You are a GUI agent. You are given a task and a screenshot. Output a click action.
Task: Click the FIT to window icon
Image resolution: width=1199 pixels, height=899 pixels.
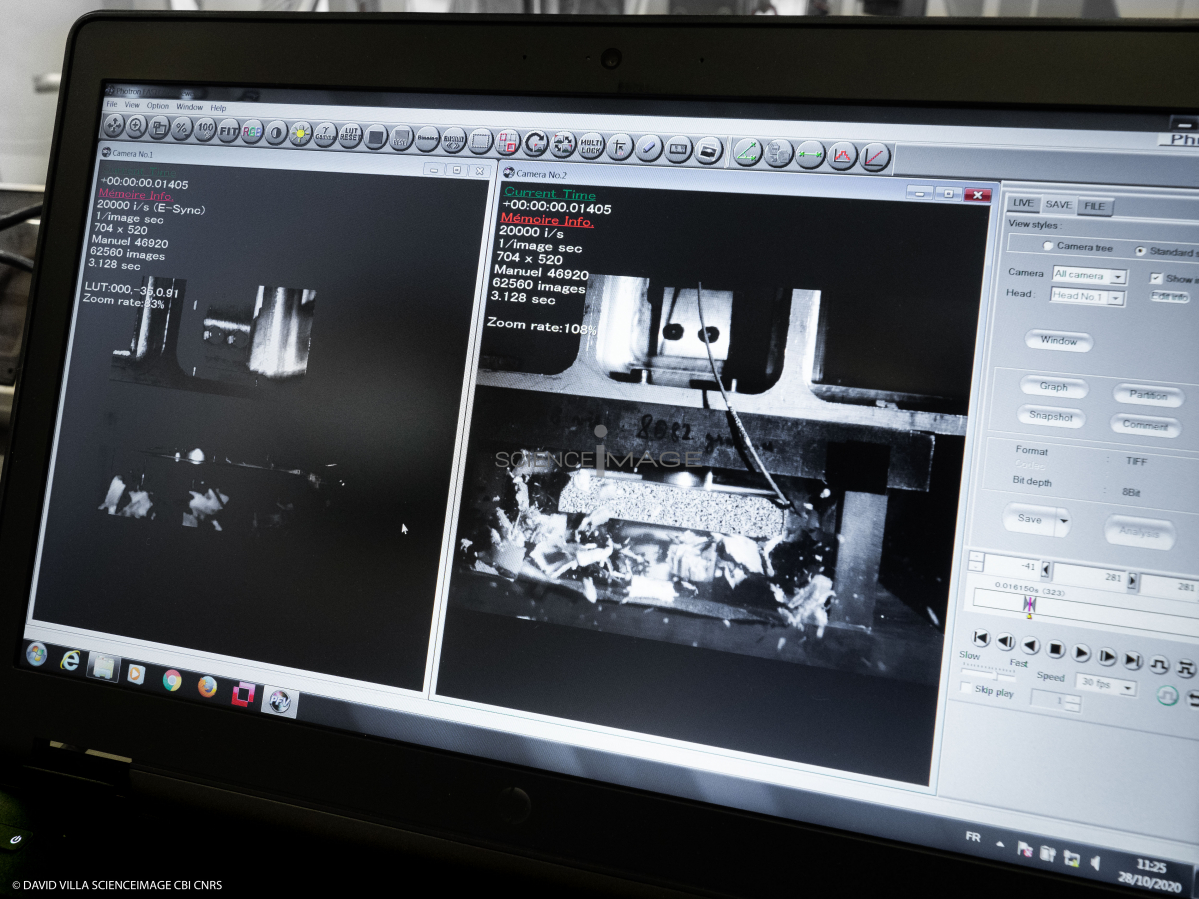coord(228,131)
